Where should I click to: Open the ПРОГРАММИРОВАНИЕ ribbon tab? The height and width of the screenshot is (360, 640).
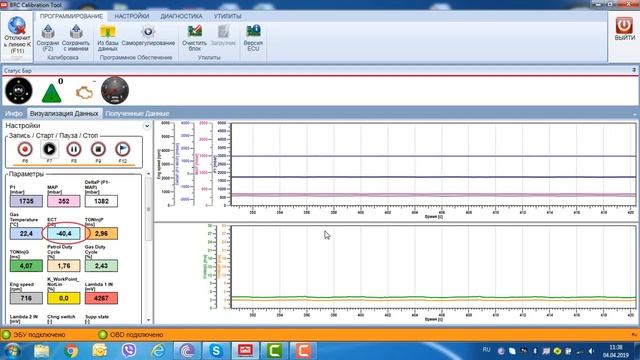pyautogui.click(x=71, y=16)
